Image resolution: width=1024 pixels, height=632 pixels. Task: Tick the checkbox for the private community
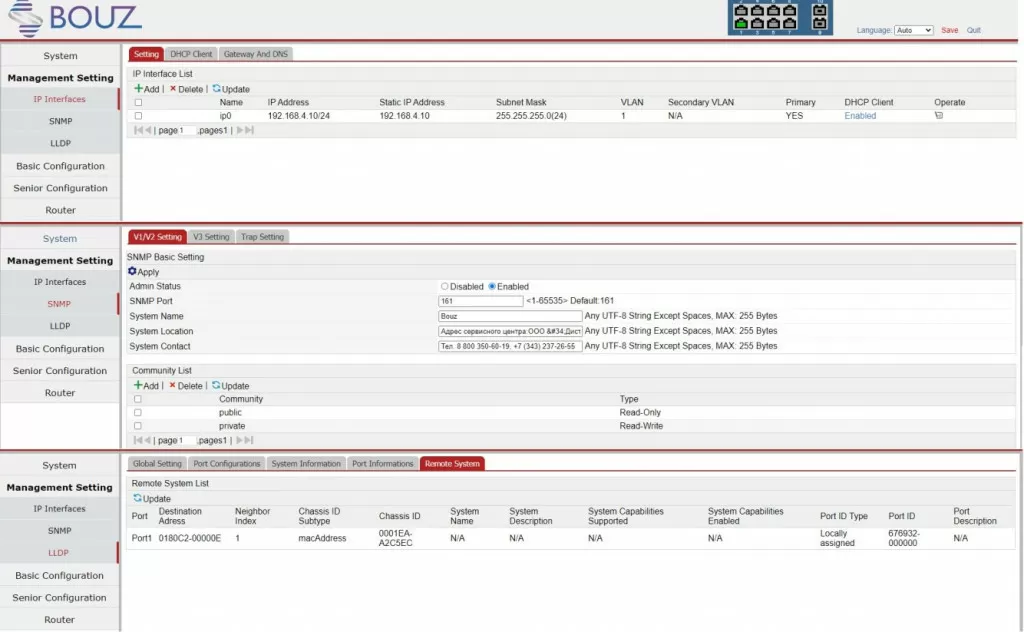[137, 426]
